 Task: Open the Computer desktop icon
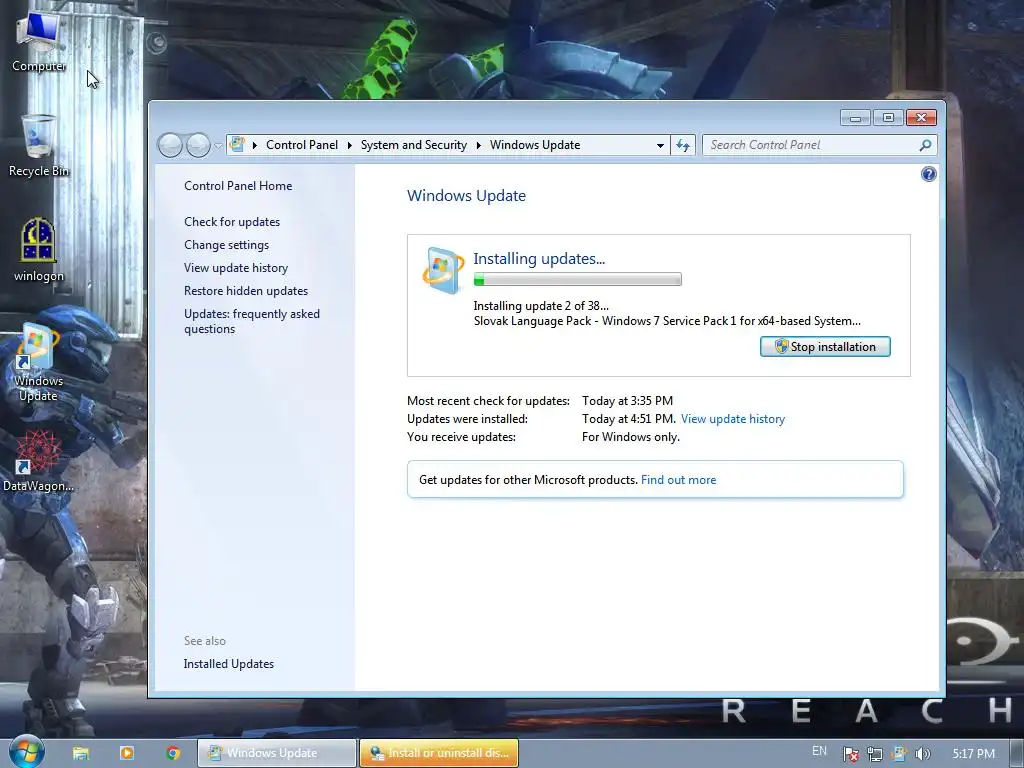pyautogui.click(x=38, y=41)
